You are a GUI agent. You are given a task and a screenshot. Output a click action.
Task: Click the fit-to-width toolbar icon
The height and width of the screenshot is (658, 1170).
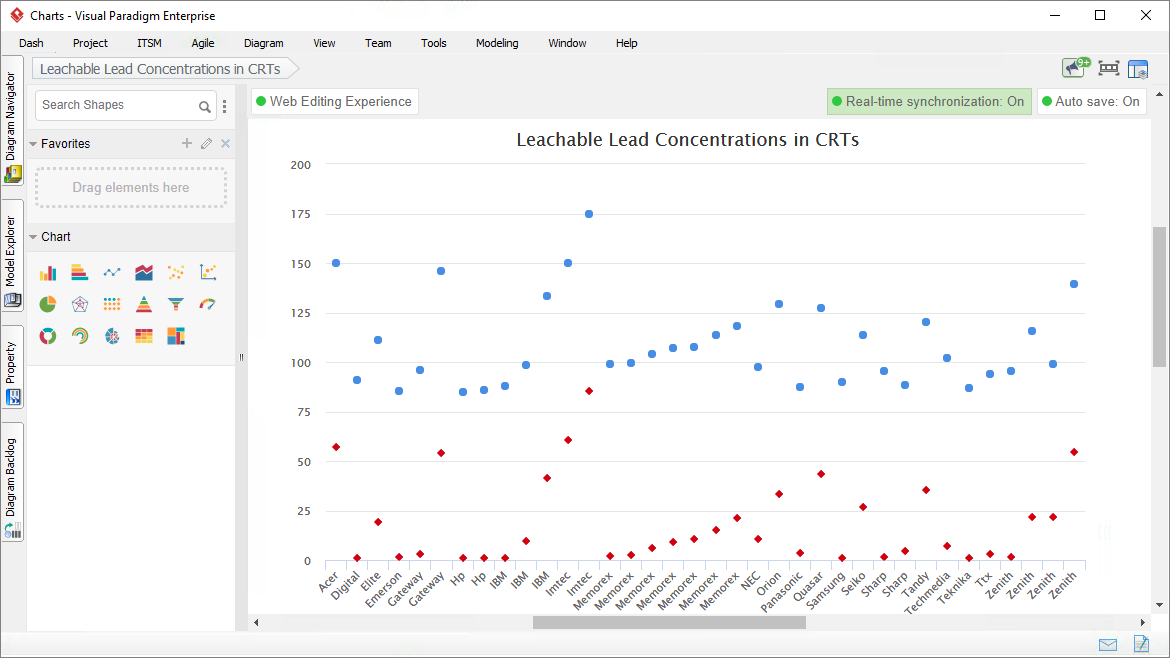point(1109,69)
